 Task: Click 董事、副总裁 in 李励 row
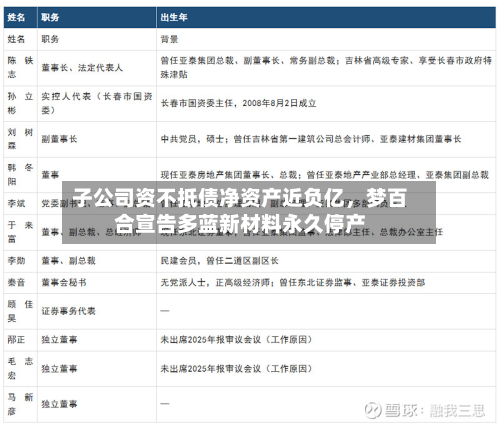coord(68,261)
